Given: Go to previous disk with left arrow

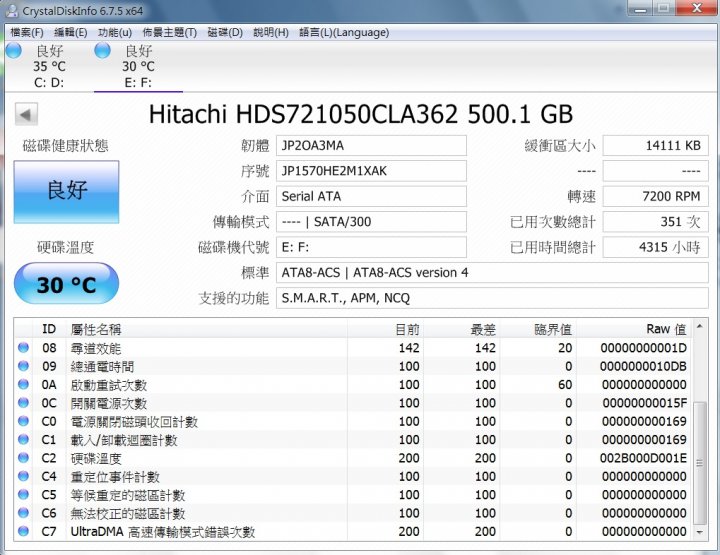Looking at the screenshot, I should 26,114.
